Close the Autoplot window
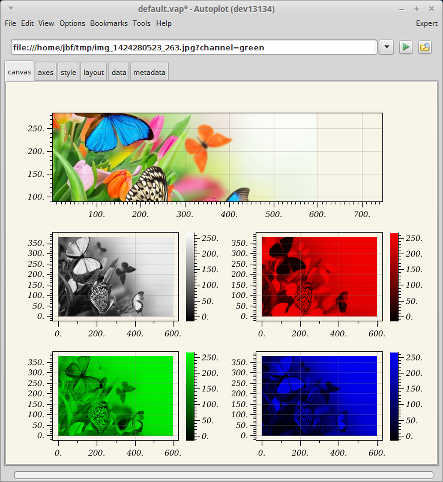 point(431,9)
